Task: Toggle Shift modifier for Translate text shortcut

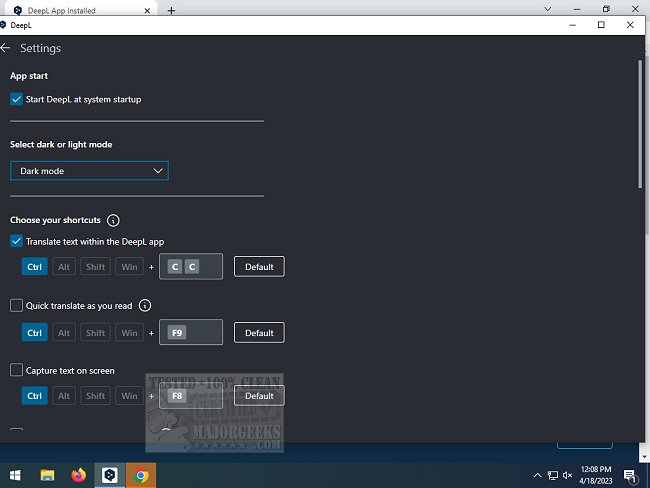Action: [x=95, y=267]
